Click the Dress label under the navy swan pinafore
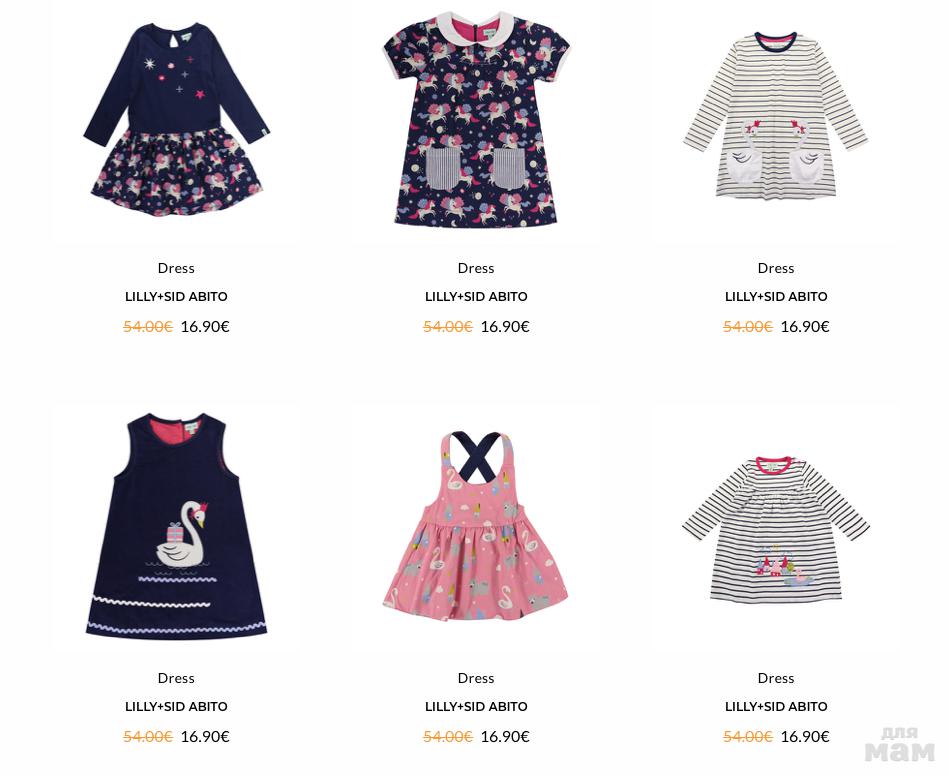This screenshot has width=950, height=776. [x=176, y=678]
